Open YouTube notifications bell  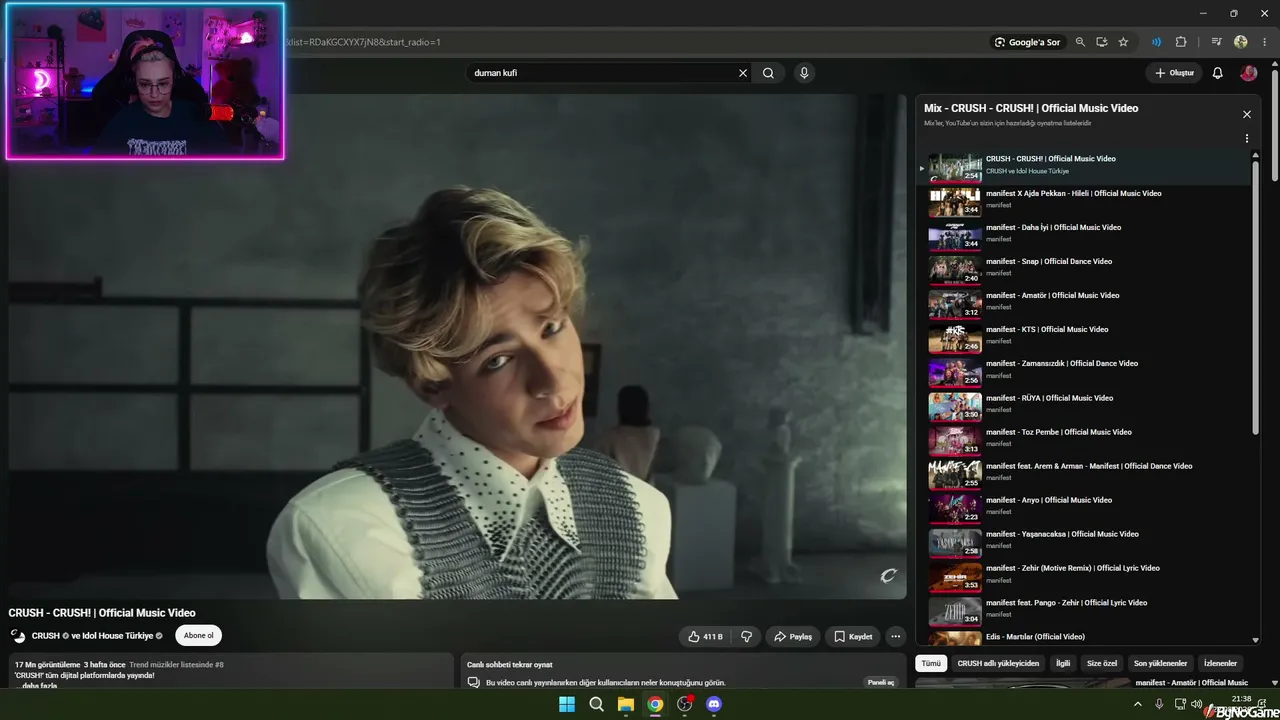1217,73
